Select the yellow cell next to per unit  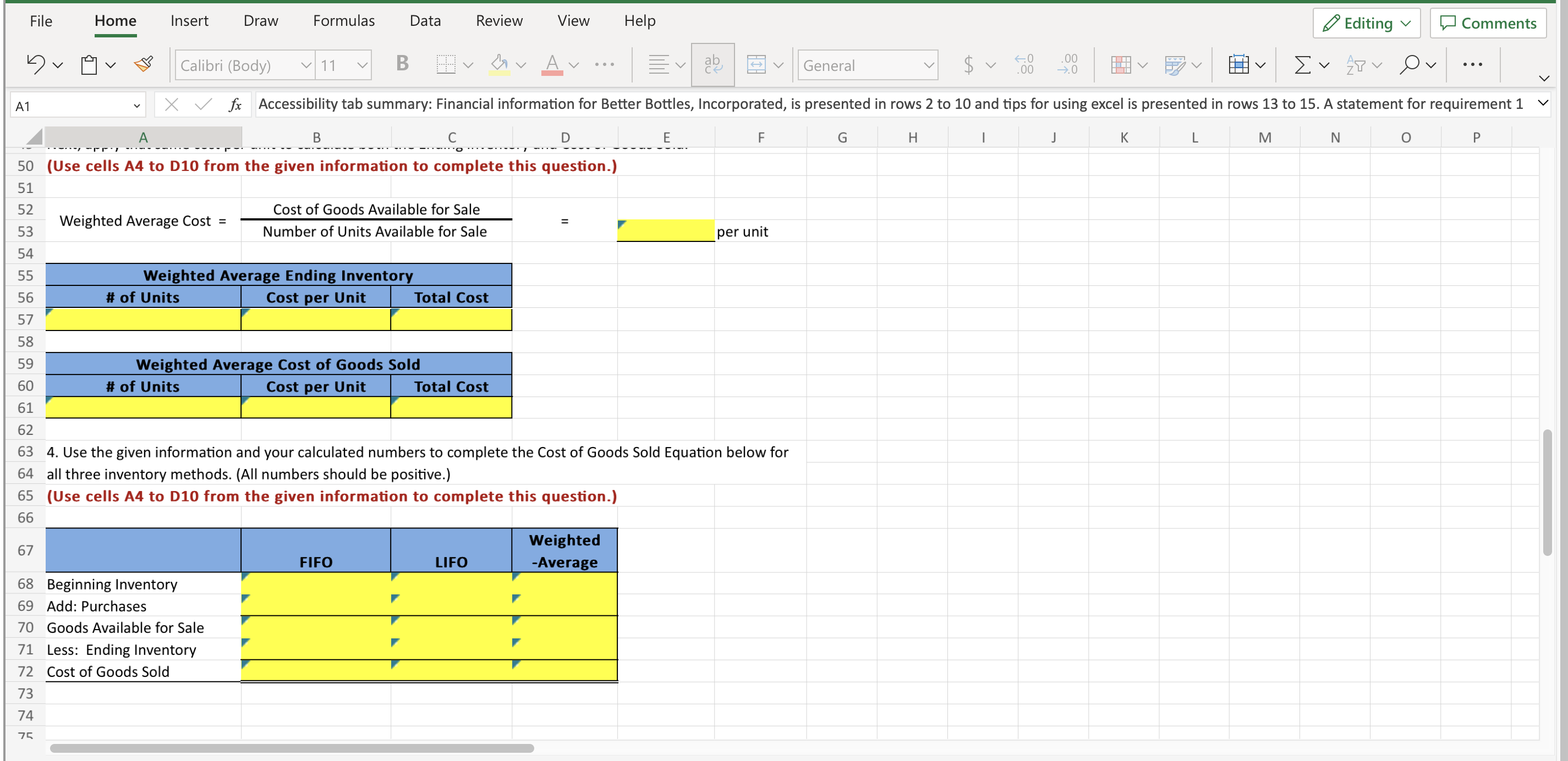point(665,231)
